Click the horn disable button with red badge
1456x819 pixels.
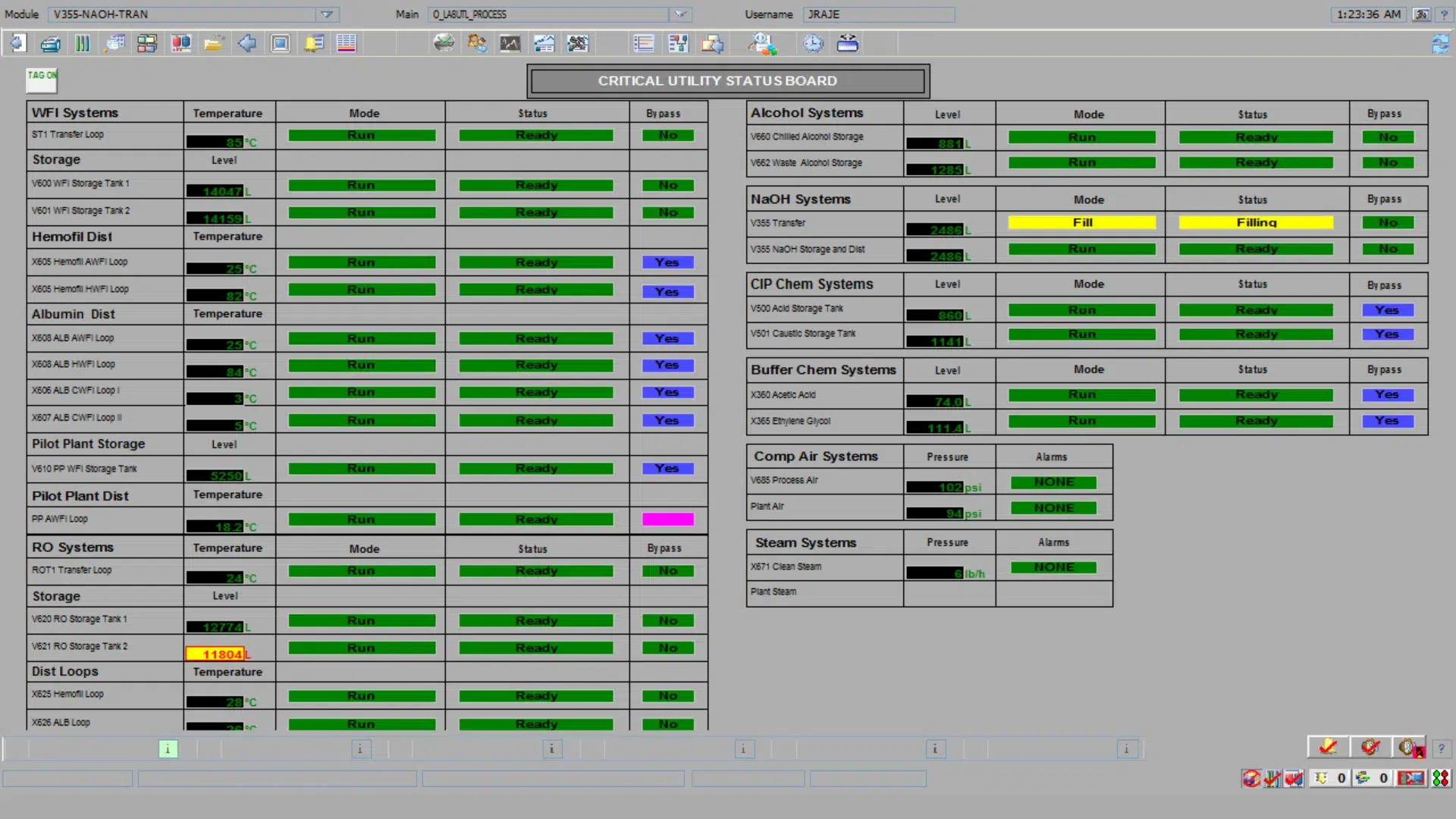[1410, 748]
